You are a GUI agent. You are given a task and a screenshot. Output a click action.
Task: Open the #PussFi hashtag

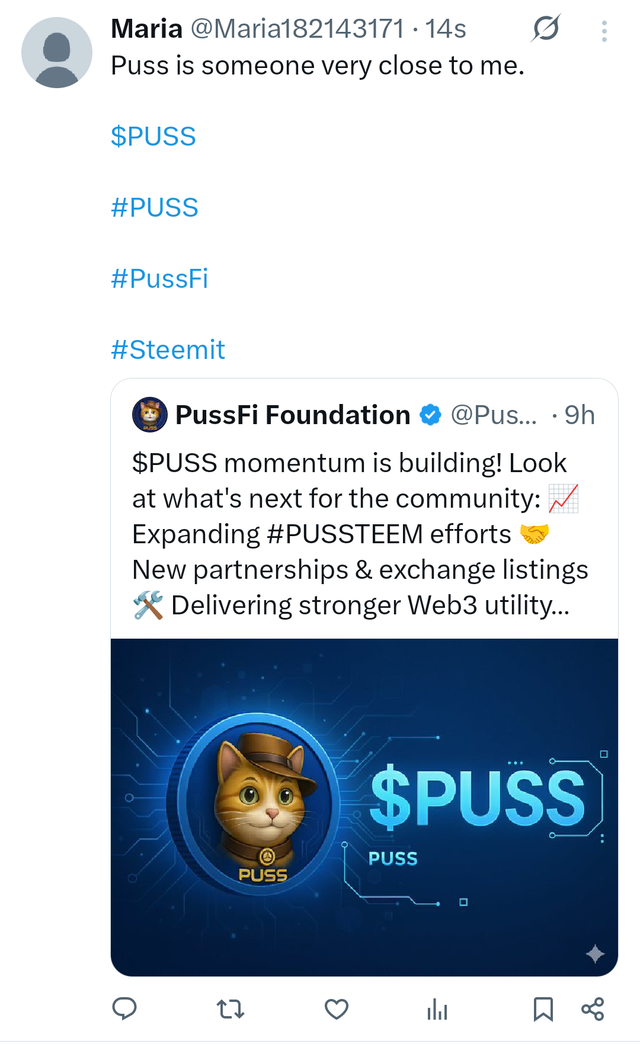[160, 278]
